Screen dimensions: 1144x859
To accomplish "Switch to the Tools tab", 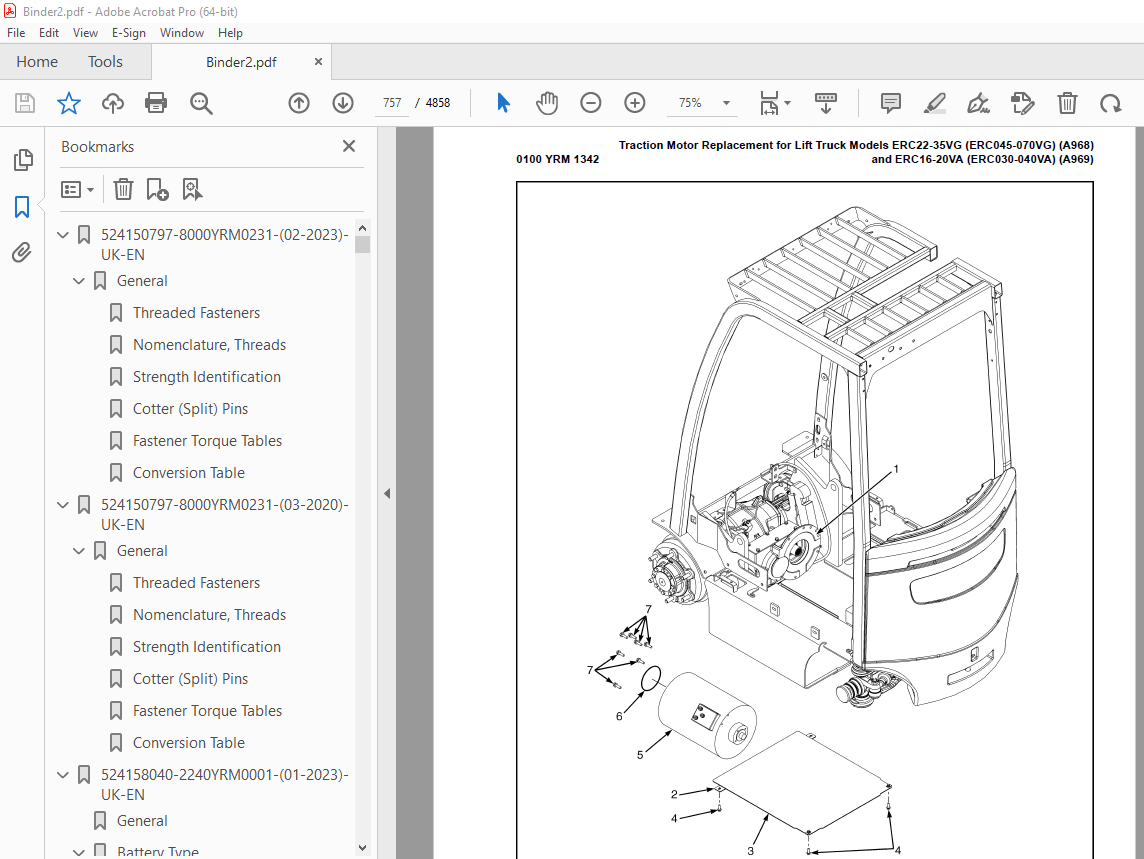I will (105, 62).
